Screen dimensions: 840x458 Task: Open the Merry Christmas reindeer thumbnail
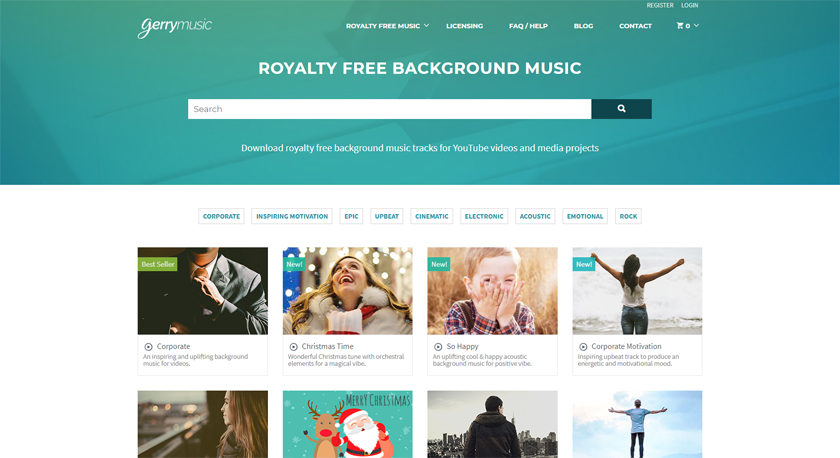click(x=348, y=424)
